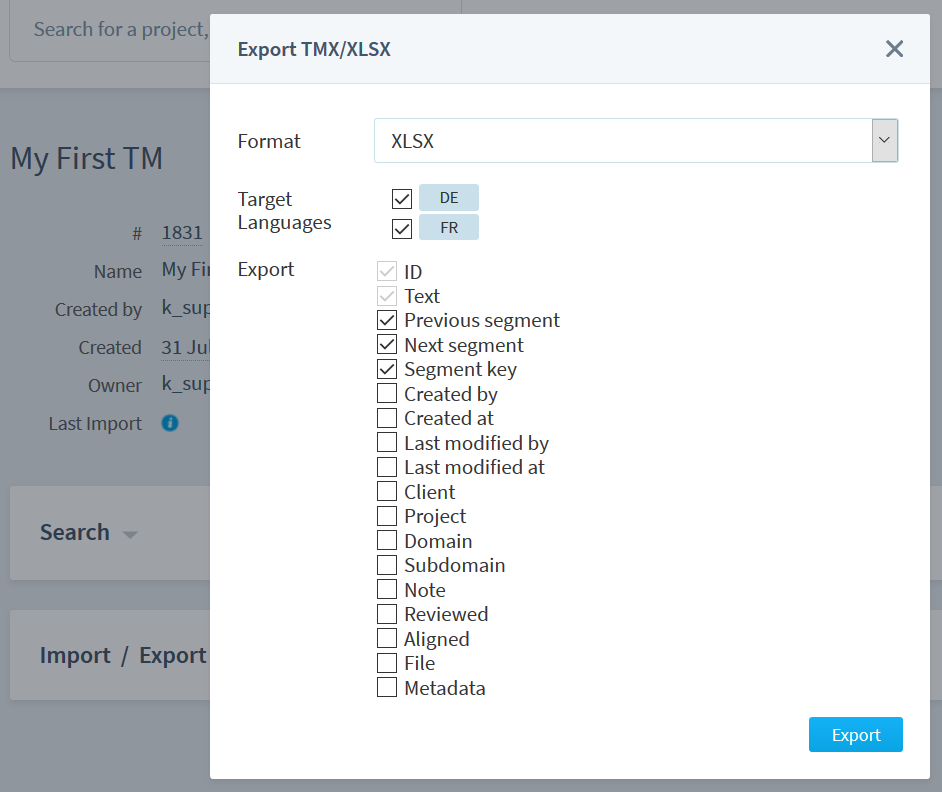The width and height of the screenshot is (942, 792).
Task: Click the Subdomain label text
Action: pos(455,565)
